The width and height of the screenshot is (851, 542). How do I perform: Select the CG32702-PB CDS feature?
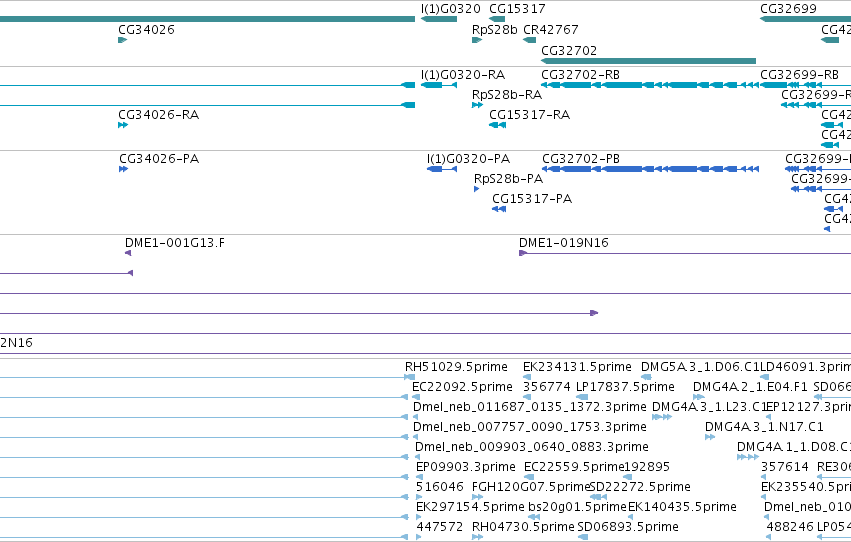[x=650, y=169]
